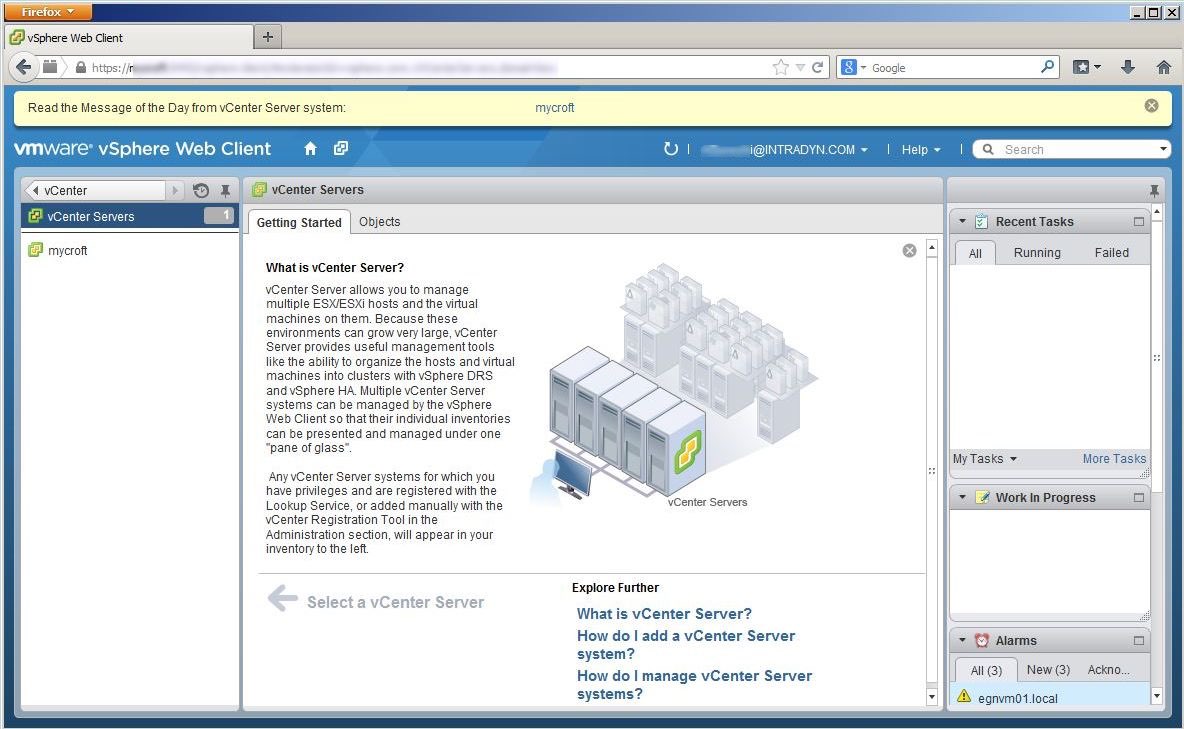
Task: Click the new window icon beside home
Action: (341, 149)
